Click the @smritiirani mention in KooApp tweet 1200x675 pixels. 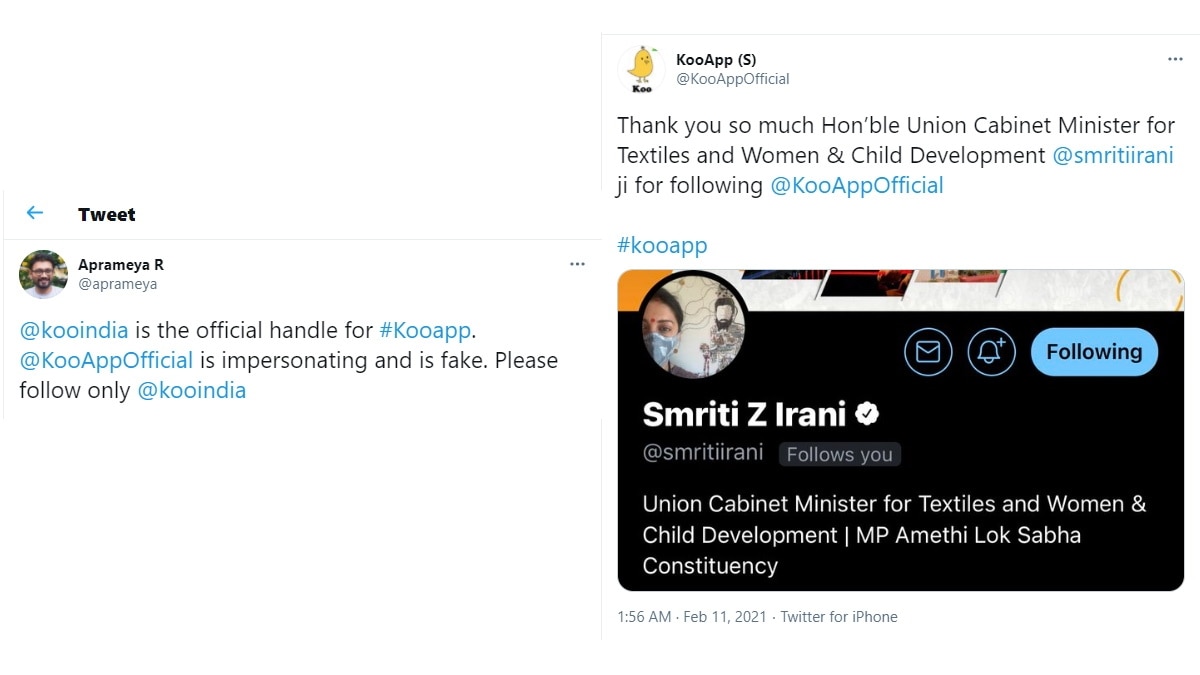[x=1113, y=155]
